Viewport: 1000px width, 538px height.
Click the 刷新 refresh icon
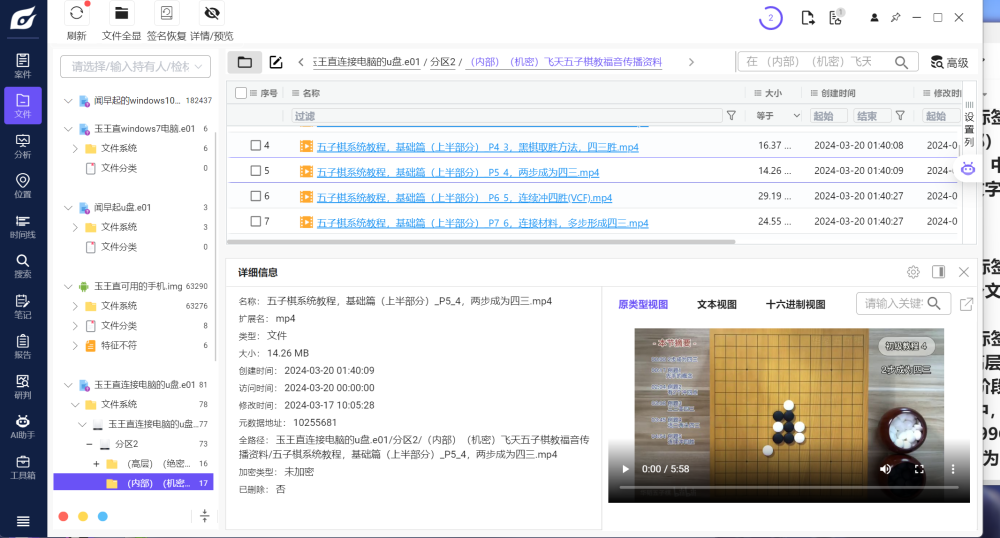(x=76, y=14)
